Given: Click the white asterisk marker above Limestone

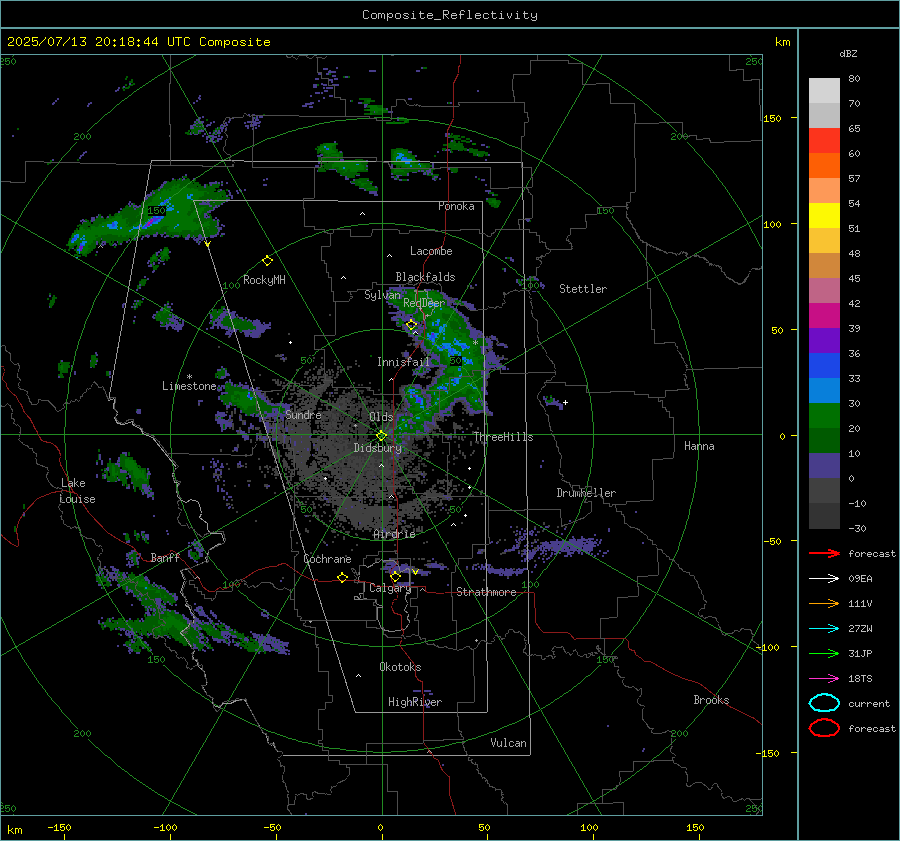Looking at the screenshot, I should [189, 377].
